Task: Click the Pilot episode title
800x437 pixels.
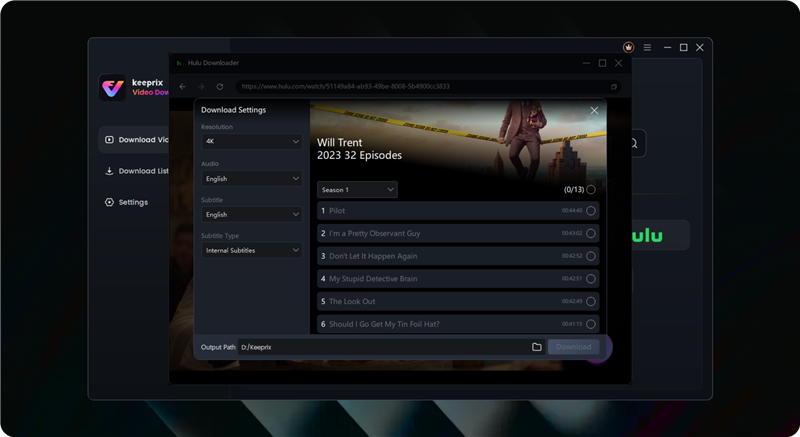Action: point(337,211)
